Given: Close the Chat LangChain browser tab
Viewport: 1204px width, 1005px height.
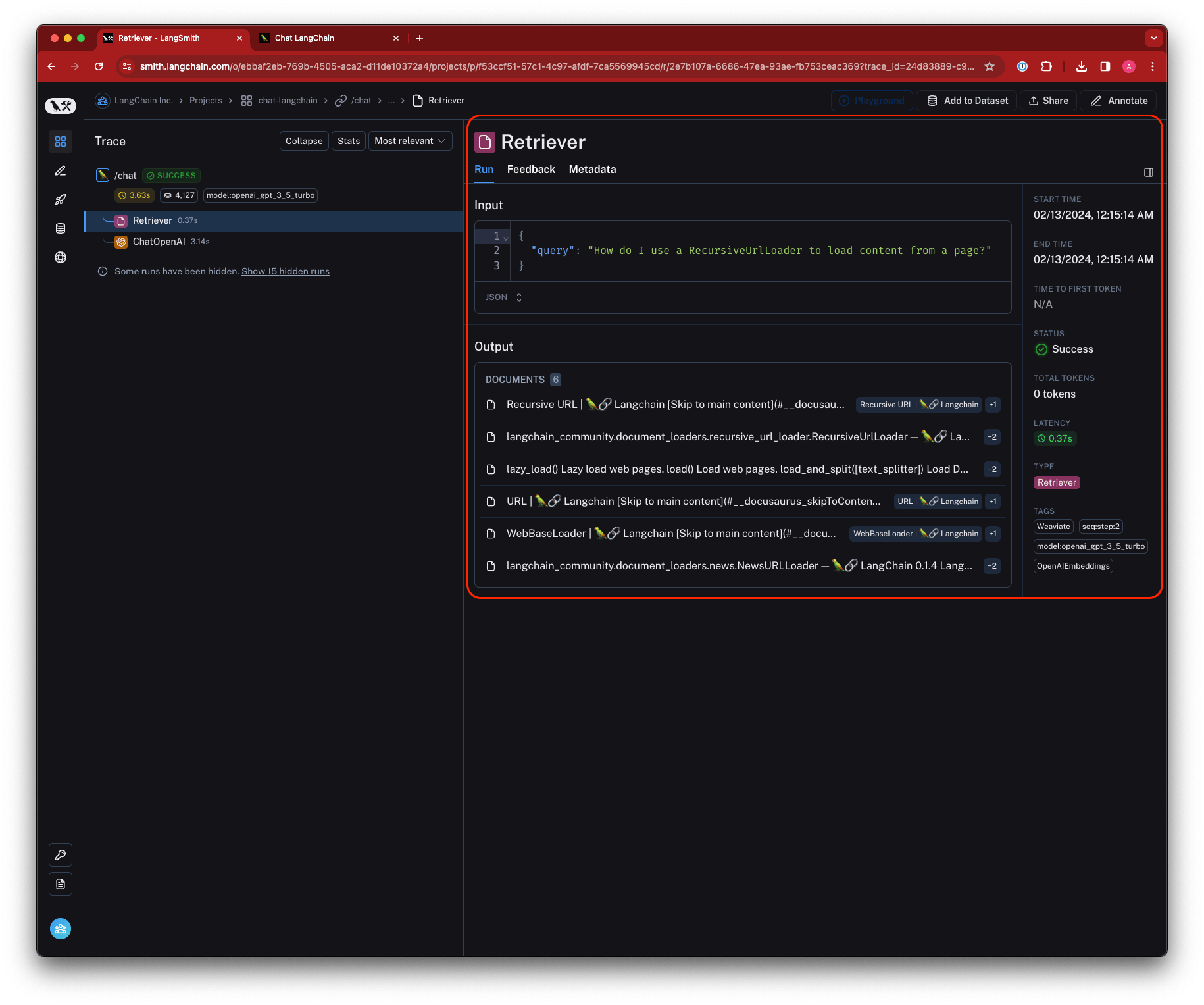Looking at the screenshot, I should (x=396, y=38).
